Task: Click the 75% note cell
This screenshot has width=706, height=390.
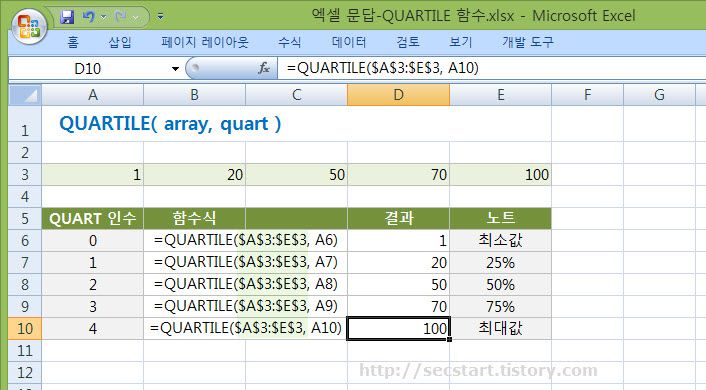Action: click(x=501, y=307)
